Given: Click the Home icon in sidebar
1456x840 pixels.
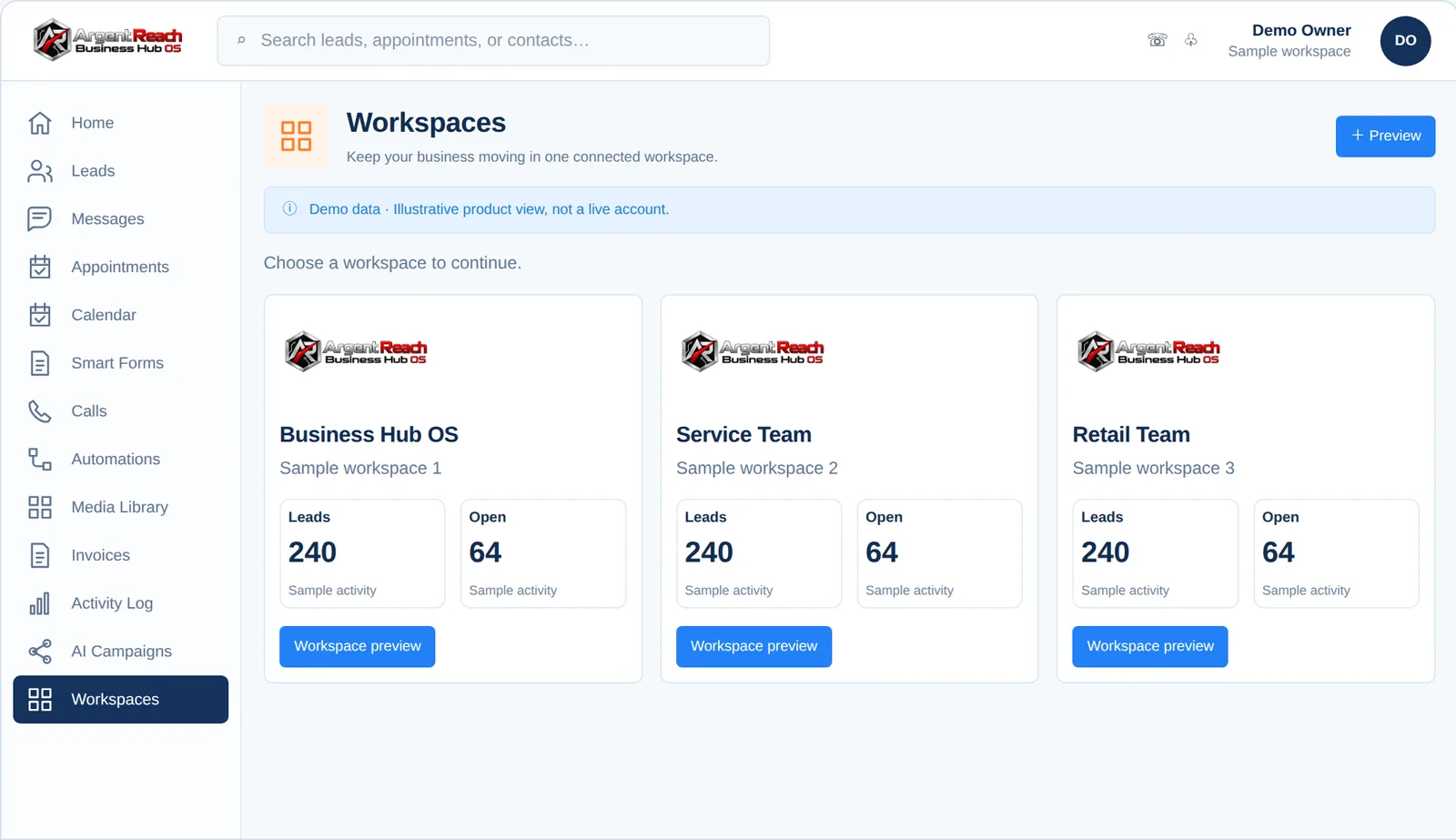Looking at the screenshot, I should pos(40,123).
